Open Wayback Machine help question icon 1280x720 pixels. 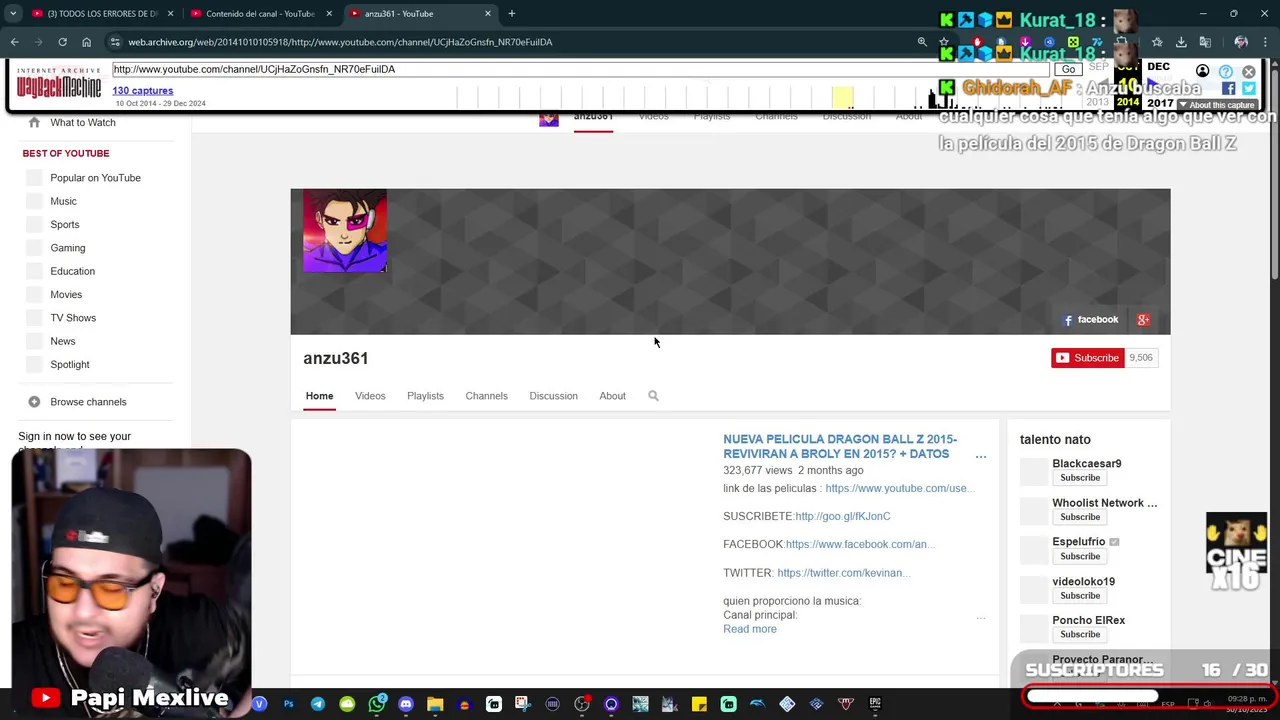(1226, 72)
